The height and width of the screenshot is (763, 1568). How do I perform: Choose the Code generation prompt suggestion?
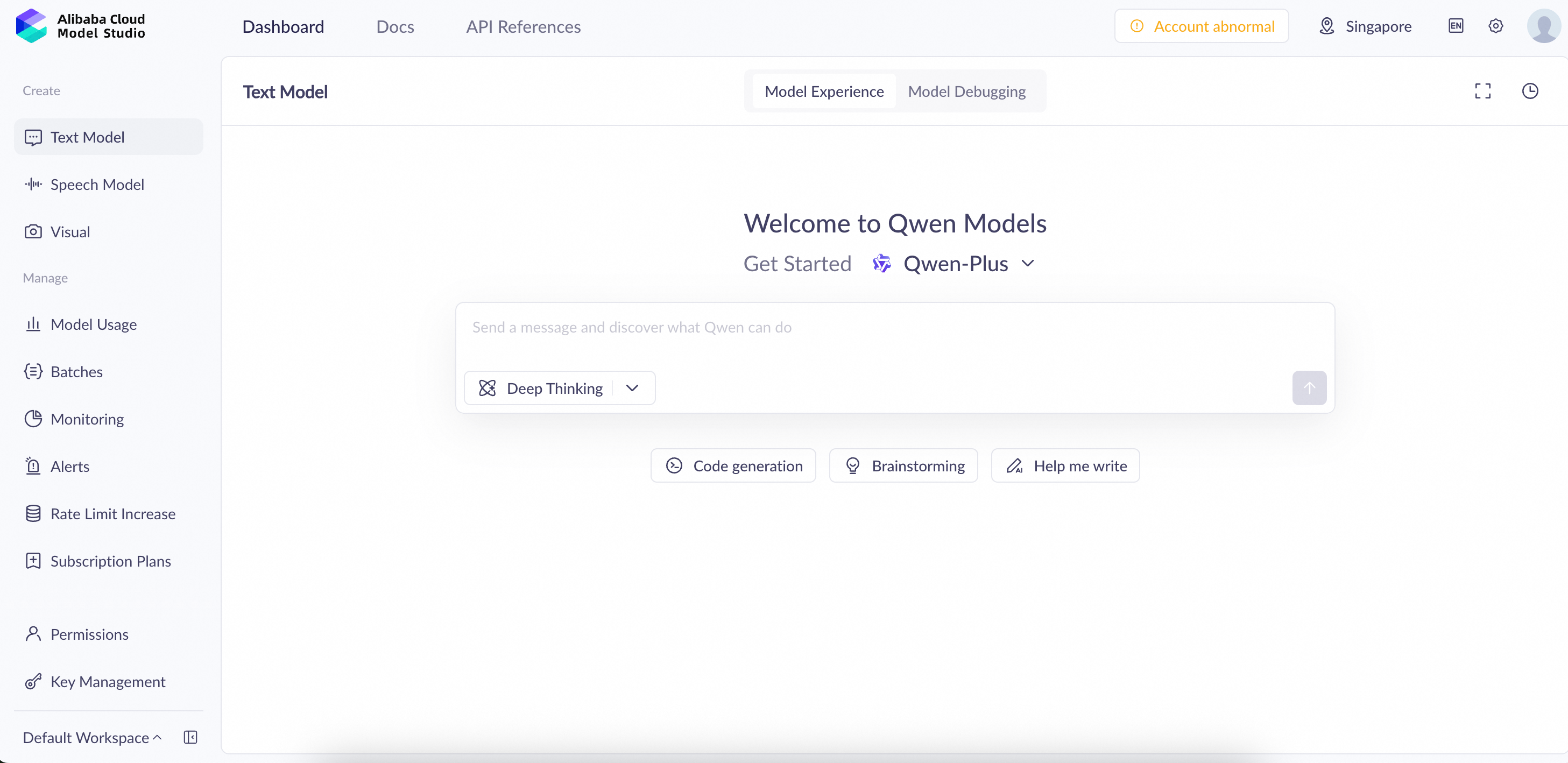(x=733, y=465)
